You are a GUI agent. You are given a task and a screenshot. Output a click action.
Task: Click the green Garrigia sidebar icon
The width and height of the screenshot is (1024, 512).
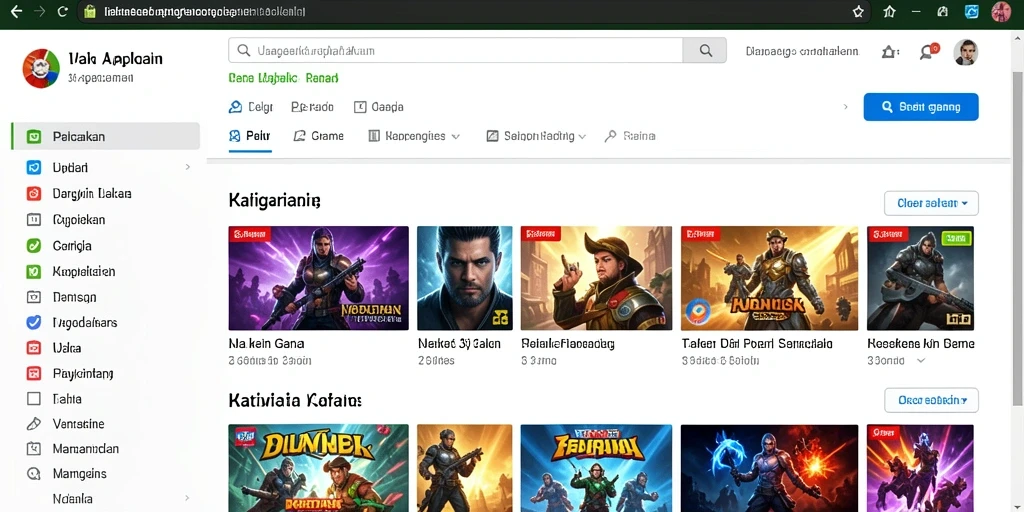(x=34, y=246)
